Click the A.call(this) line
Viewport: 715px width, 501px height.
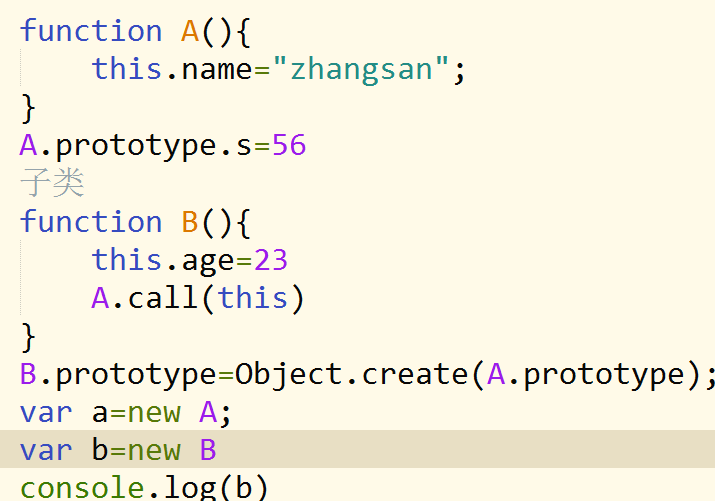click(x=198, y=299)
